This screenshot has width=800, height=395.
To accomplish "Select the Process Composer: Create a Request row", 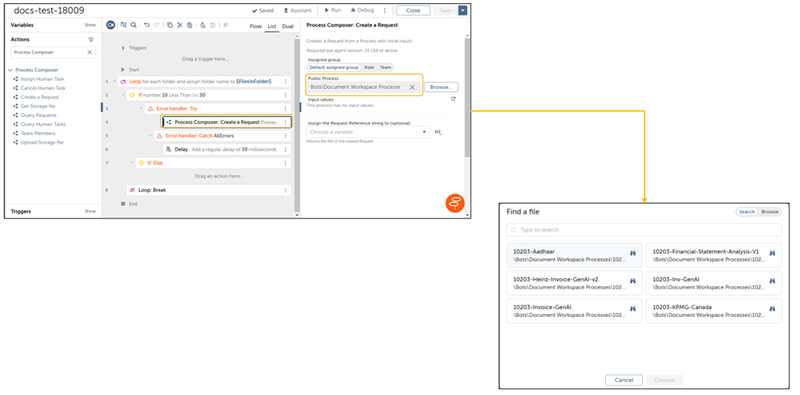I will (227, 122).
